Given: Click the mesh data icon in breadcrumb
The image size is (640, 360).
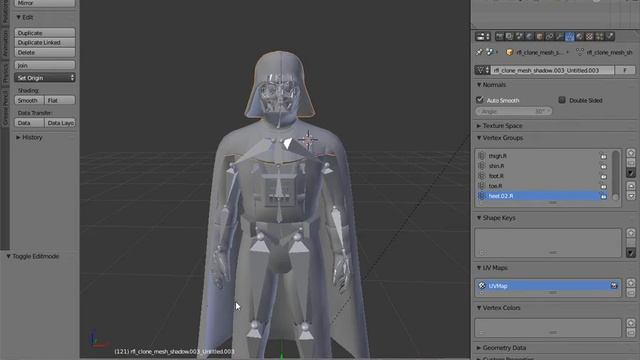Looking at the screenshot, I should point(580,52).
